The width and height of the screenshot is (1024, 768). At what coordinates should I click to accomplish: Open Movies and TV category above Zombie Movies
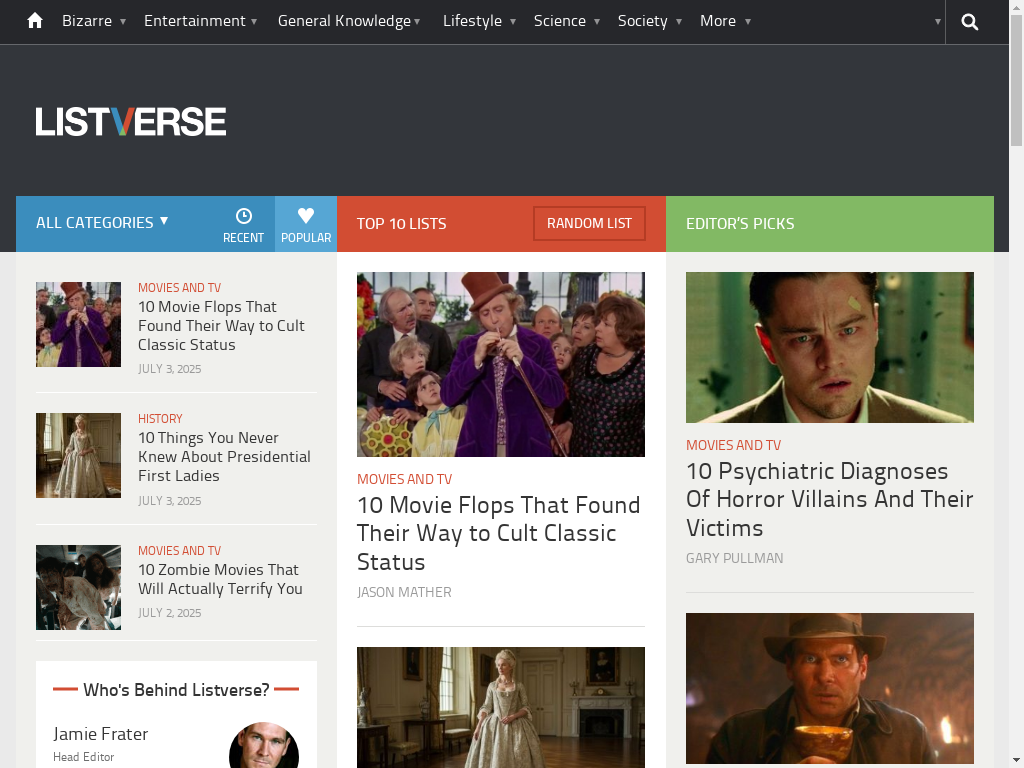coord(180,551)
